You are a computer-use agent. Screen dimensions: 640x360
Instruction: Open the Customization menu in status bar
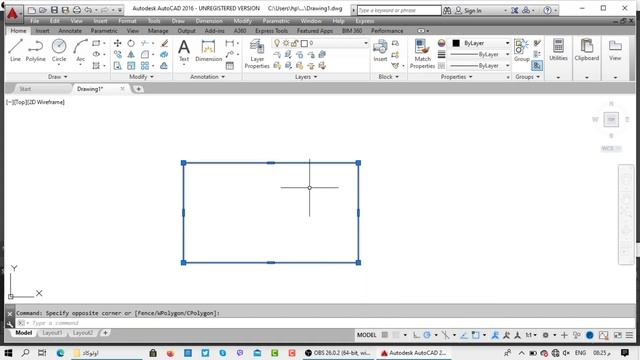(x=629, y=335)
